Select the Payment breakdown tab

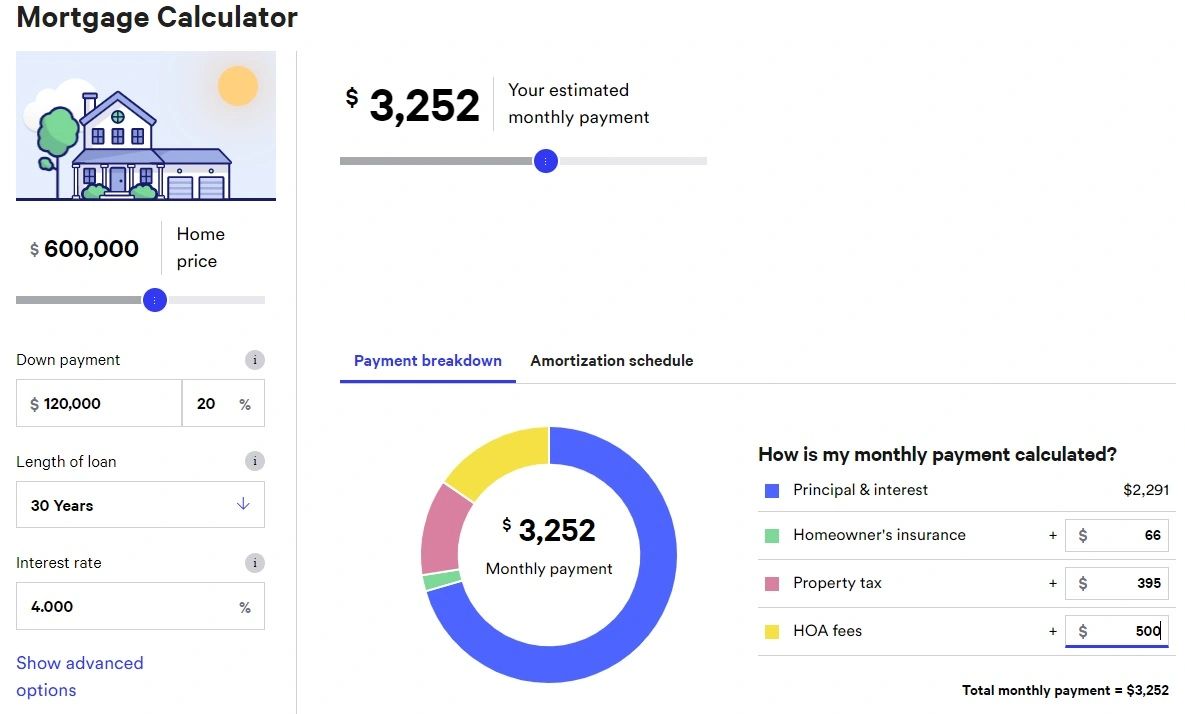pyautogui.click(x=428, y=361)
